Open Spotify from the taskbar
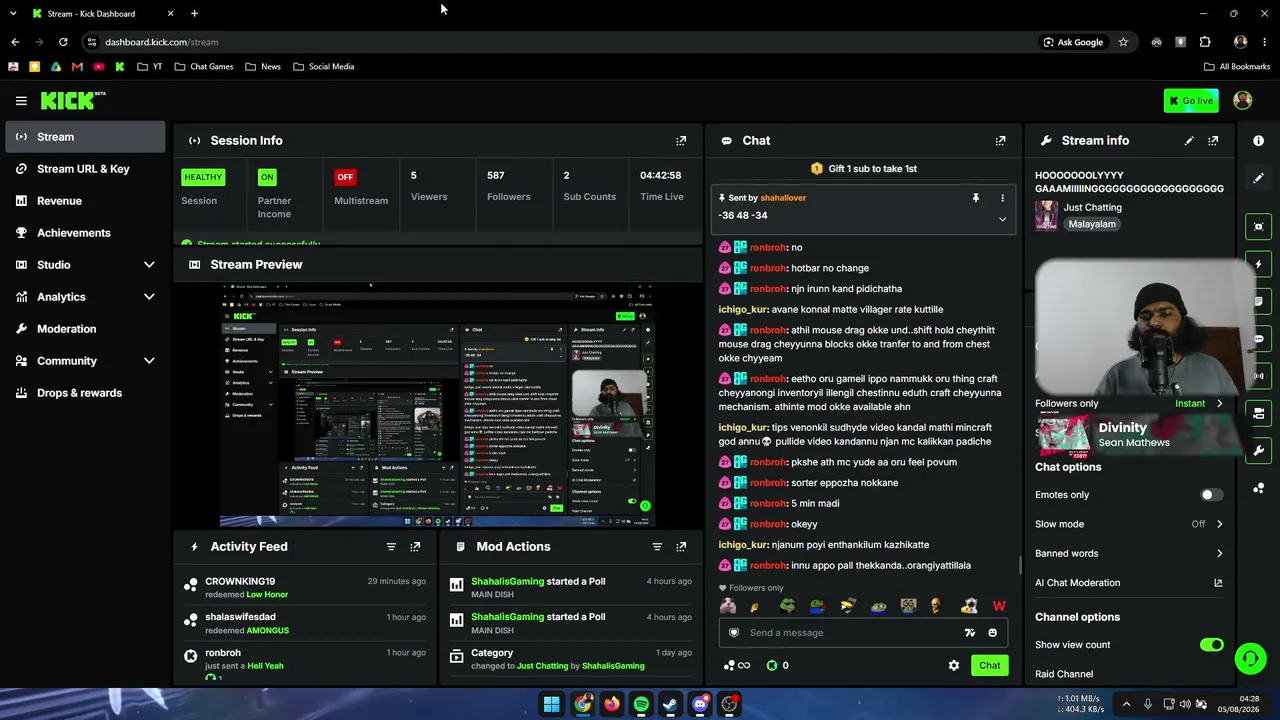1280x720 pixels. point(641,704)
